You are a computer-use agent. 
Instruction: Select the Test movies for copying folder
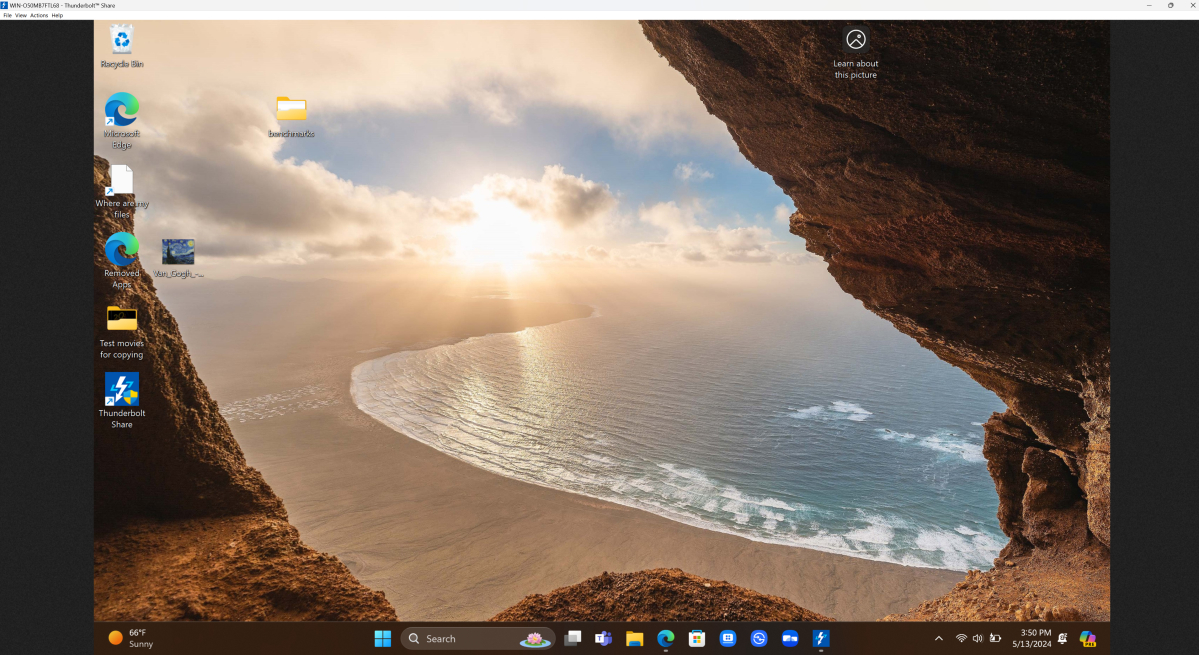click(122, 319)
